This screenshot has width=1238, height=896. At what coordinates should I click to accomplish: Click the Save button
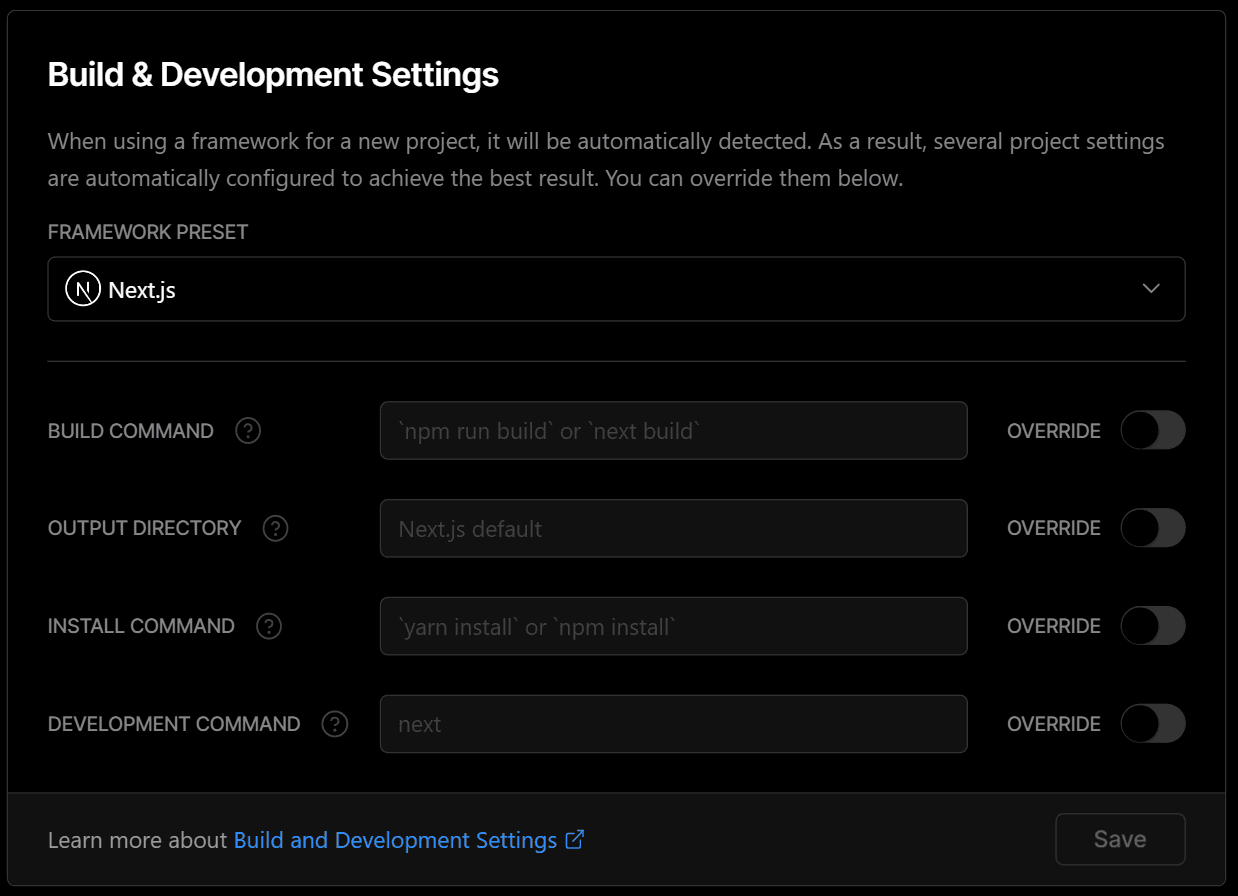(1120, 840)
